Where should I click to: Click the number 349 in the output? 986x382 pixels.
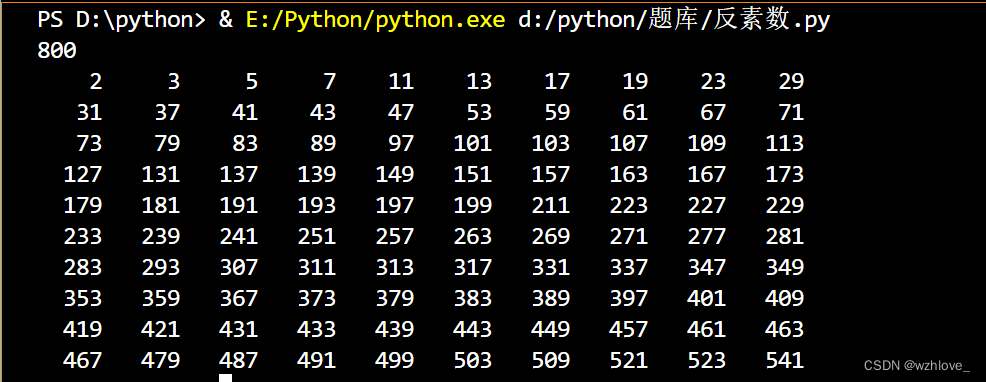tap(785, 267)
